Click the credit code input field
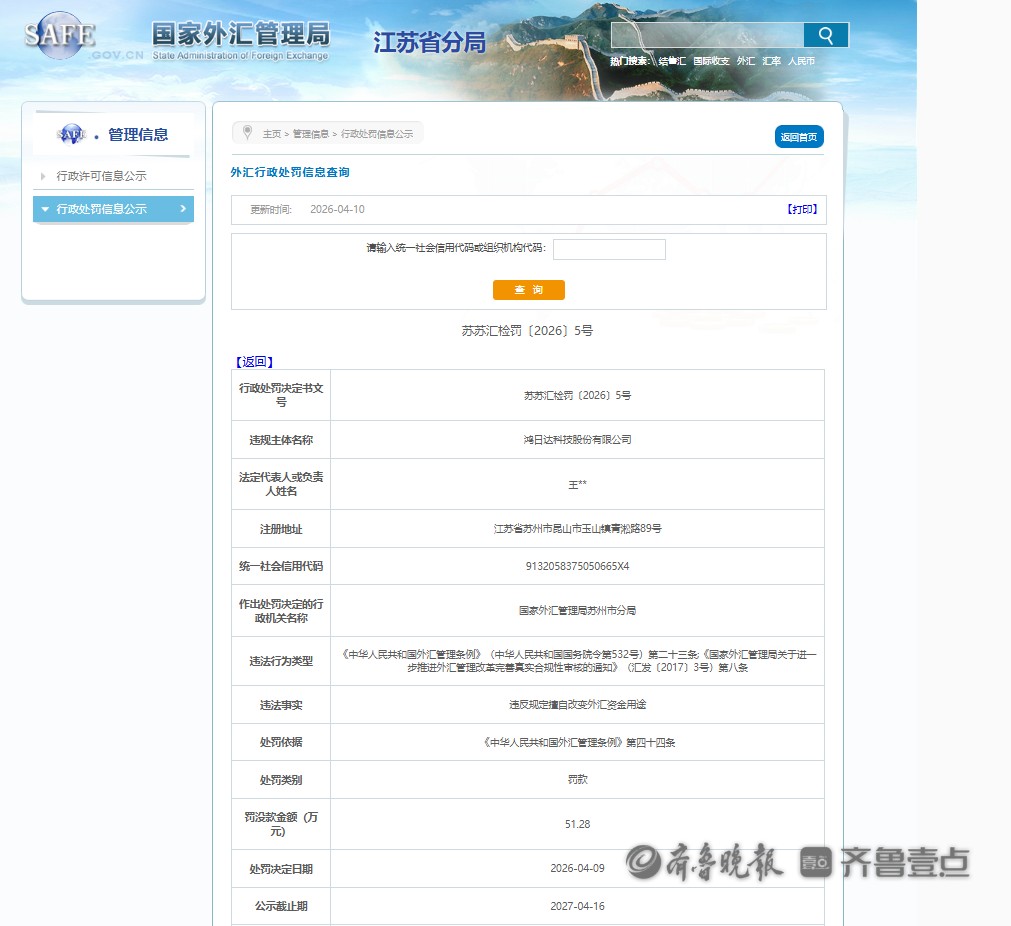Viewport: 1011px width, 926px height. point(609,249)
